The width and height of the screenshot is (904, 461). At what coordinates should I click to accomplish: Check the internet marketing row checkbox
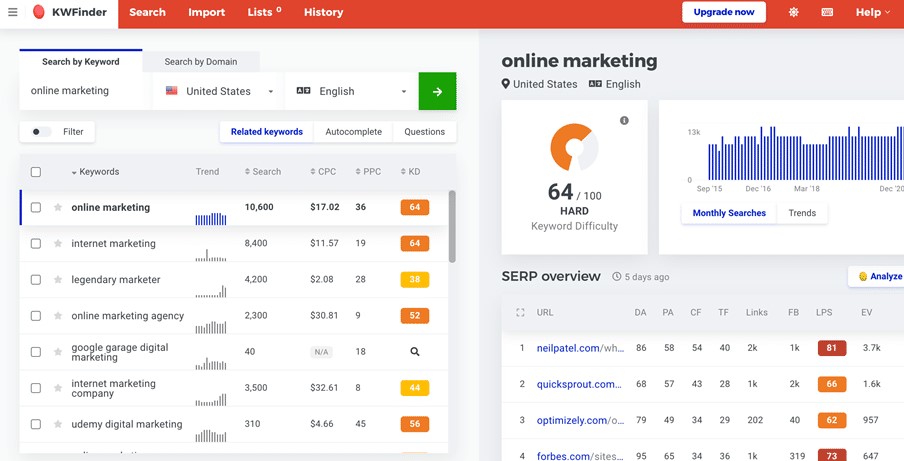[x=36, y=244]
